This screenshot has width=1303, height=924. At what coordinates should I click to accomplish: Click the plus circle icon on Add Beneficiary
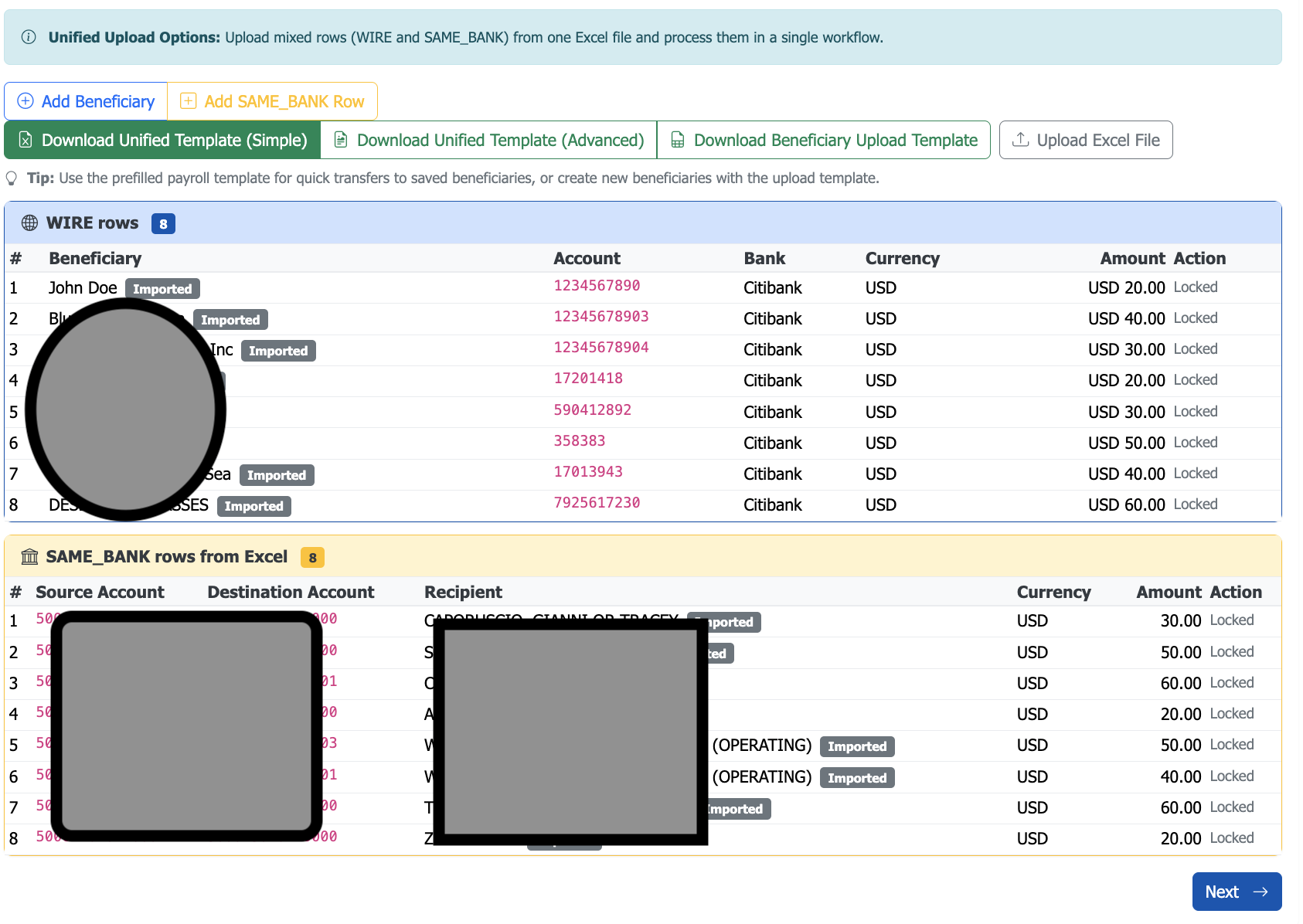click(x=26, y=101)
